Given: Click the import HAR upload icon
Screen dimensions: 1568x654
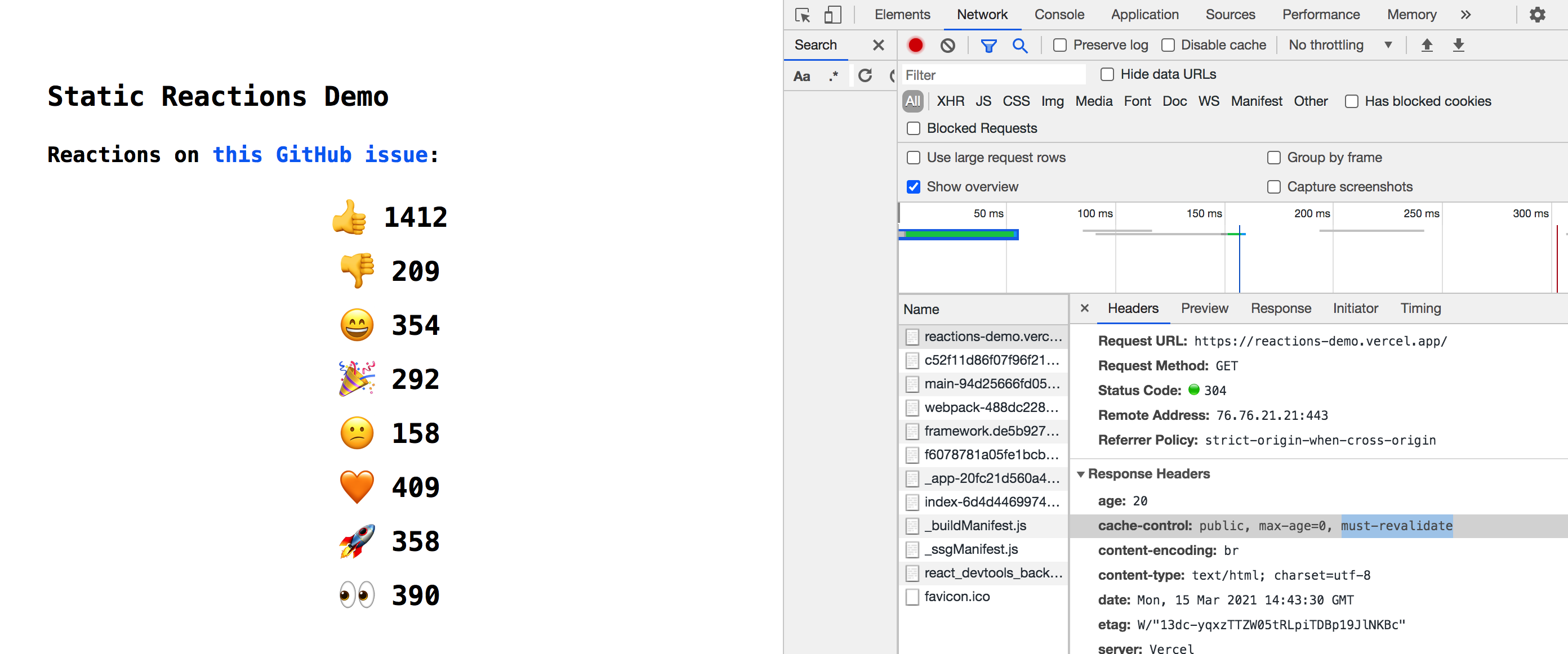Looking at the screenshot, I should coord(1427,45).
